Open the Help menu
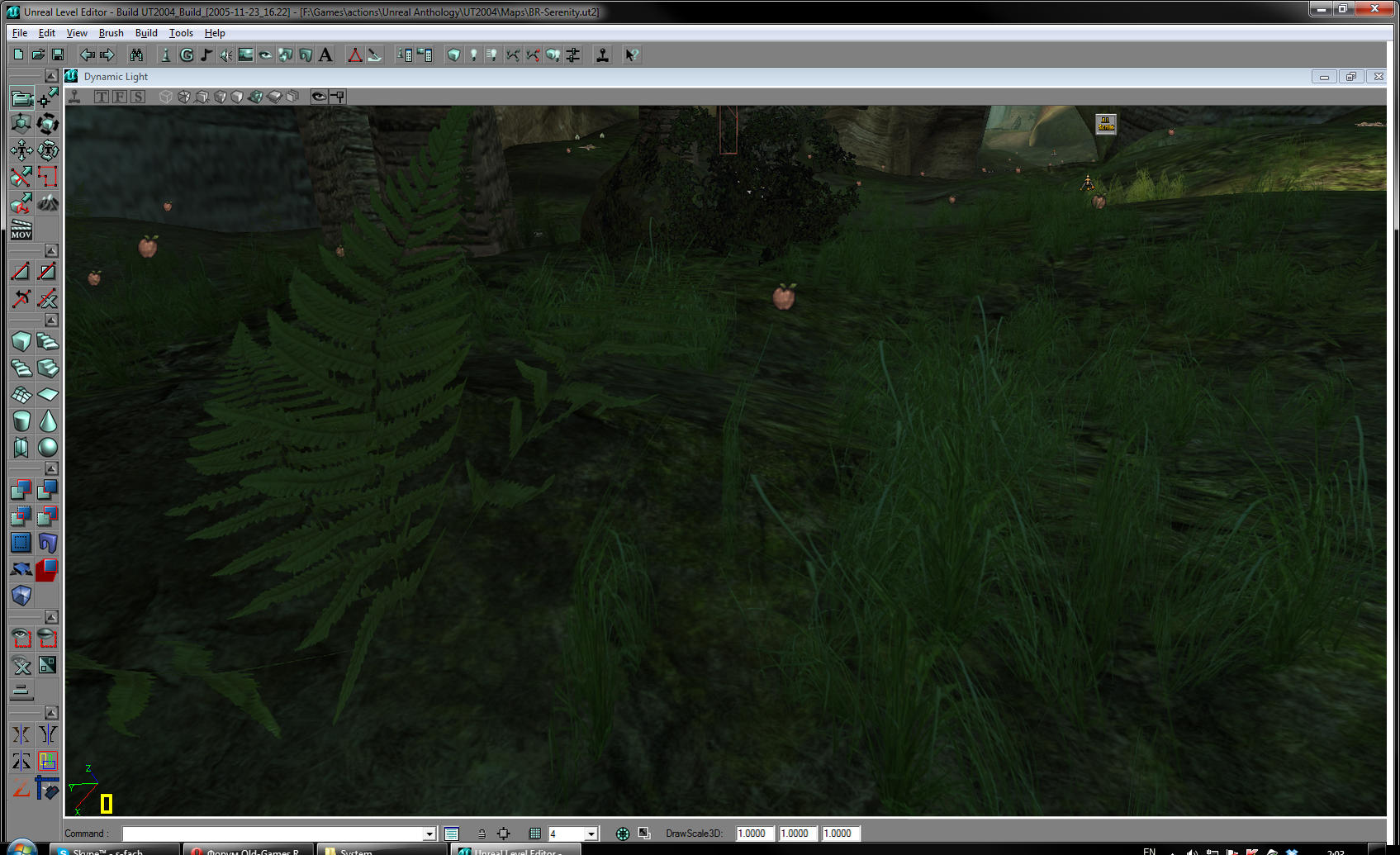 [215, 33]
